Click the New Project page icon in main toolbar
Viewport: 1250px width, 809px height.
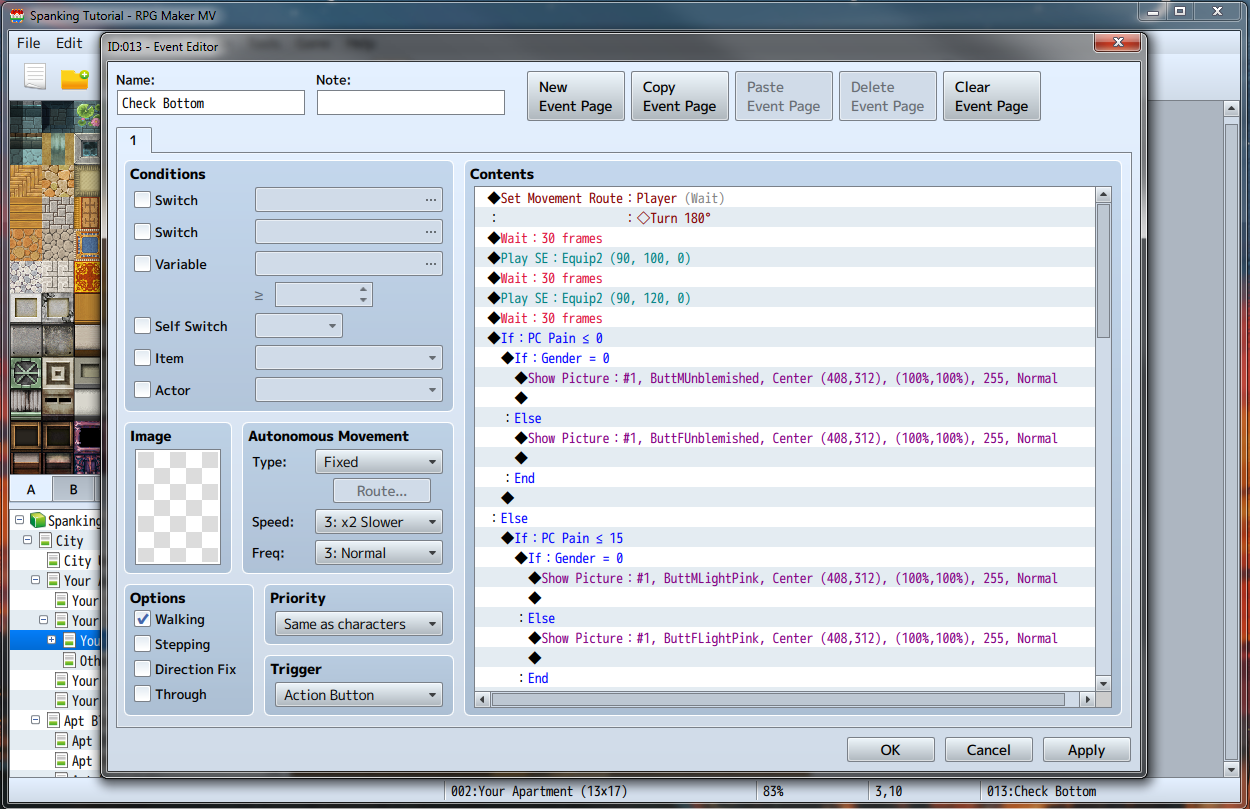click(35, 77)
